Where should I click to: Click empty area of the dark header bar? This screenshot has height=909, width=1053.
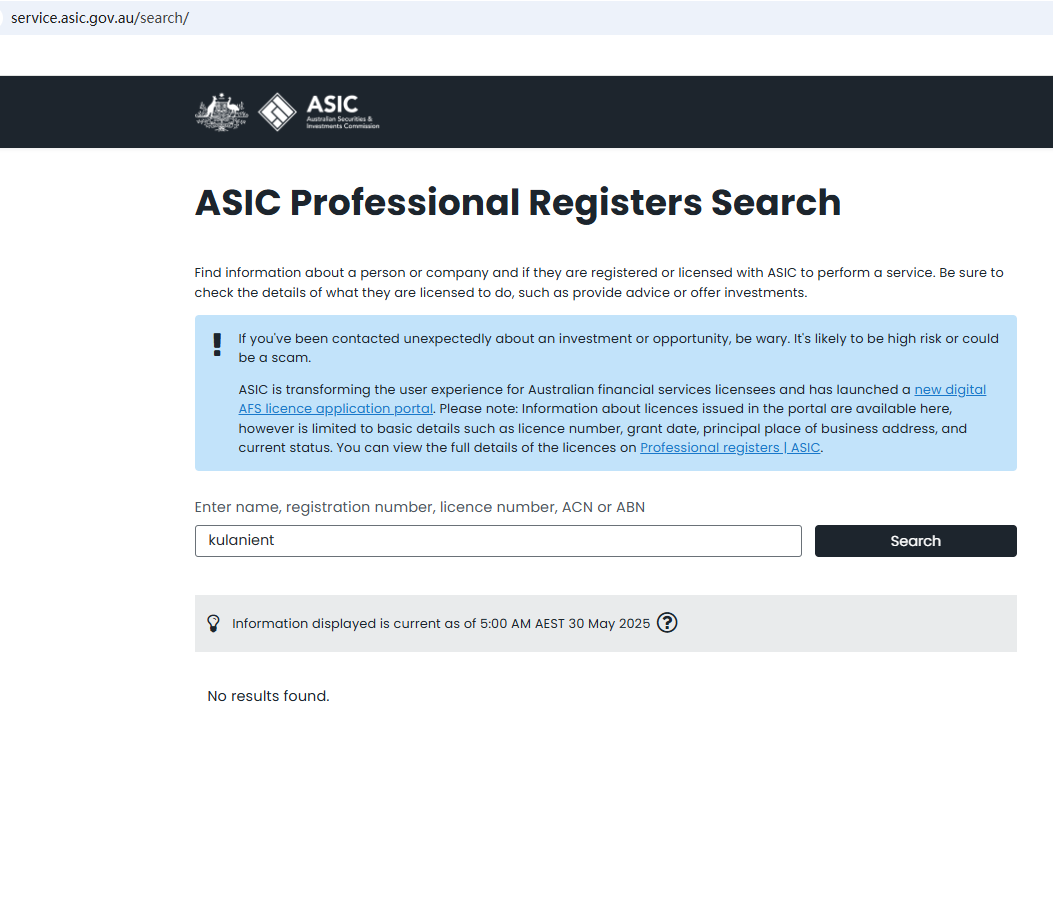[x=700, y=112]
